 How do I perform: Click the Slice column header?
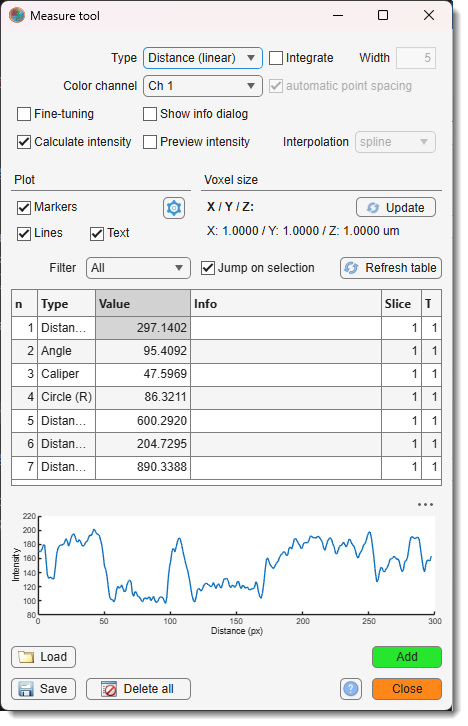(401, 304)
